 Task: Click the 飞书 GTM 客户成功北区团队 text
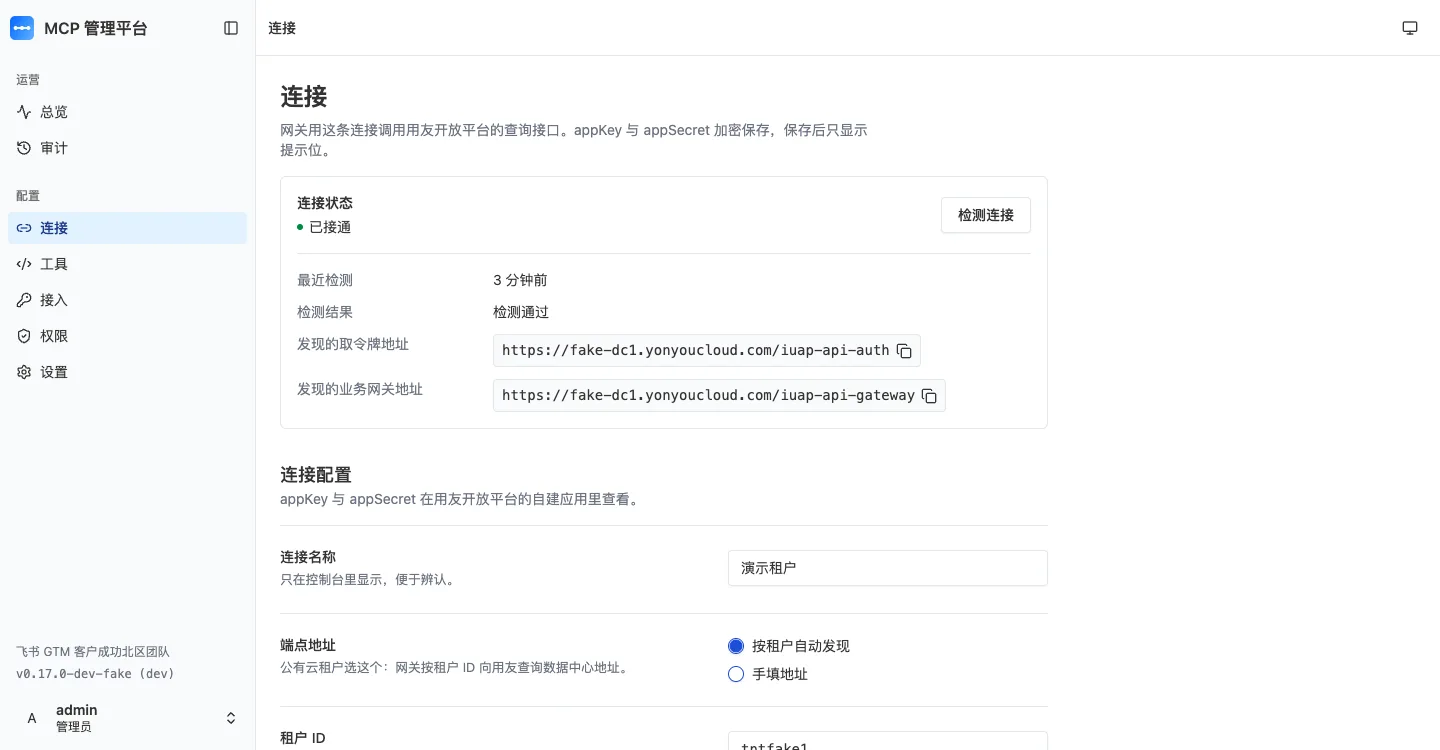(x=93, y=651)
